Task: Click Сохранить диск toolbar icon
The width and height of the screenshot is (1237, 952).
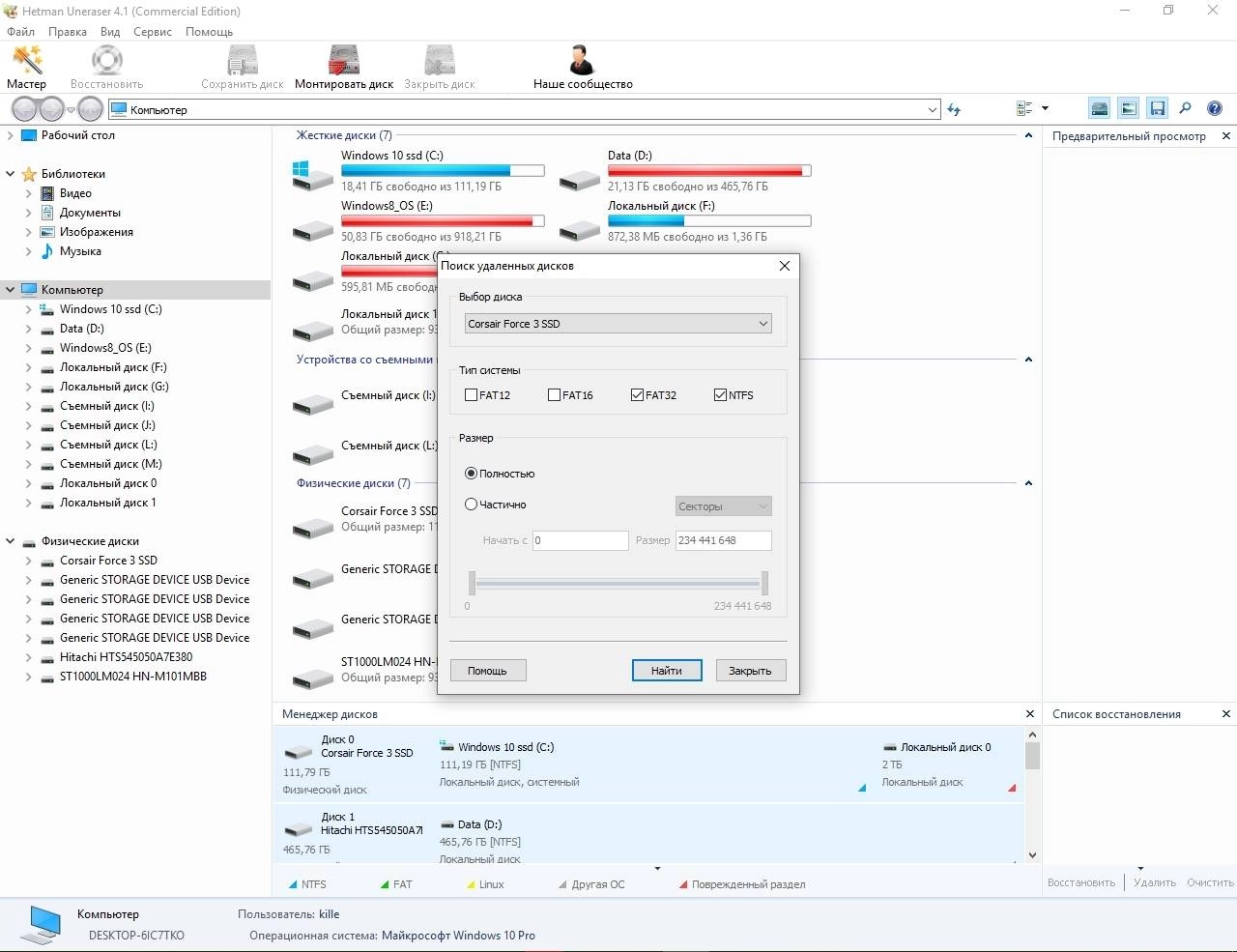Action: (243, 61)
